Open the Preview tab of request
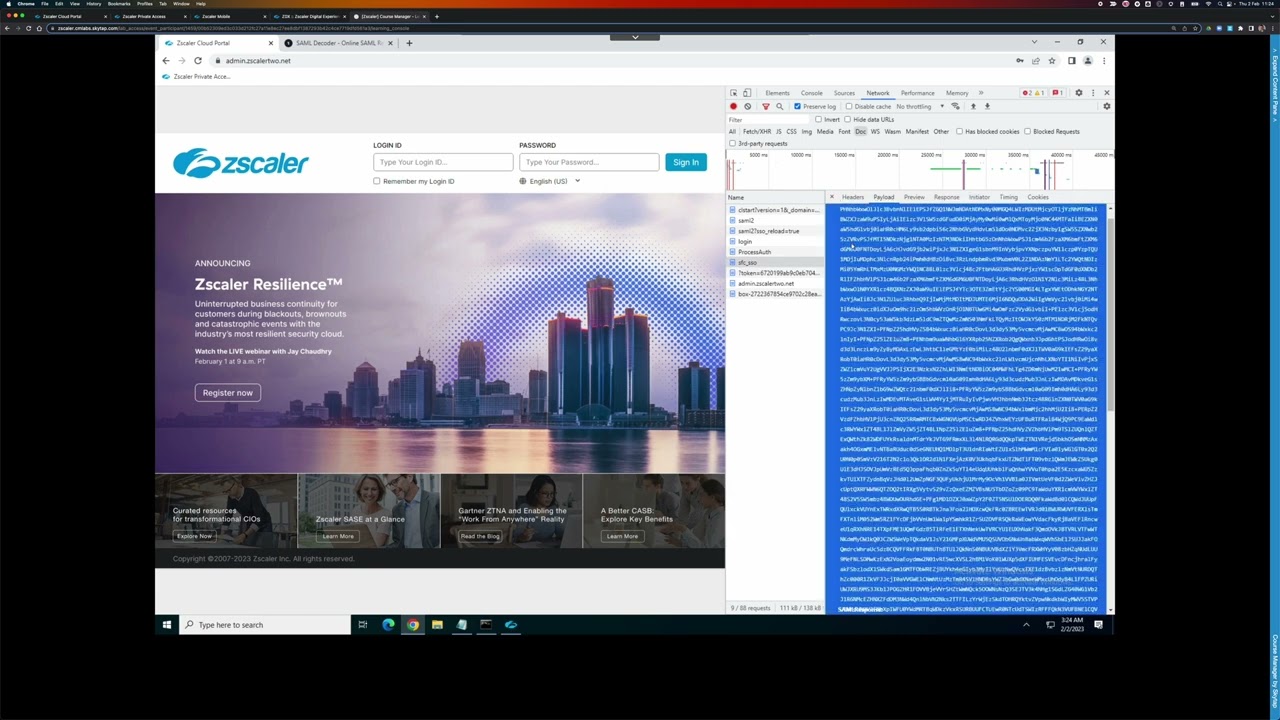This screenshot has width=1280, height=720. click(914, 197)
